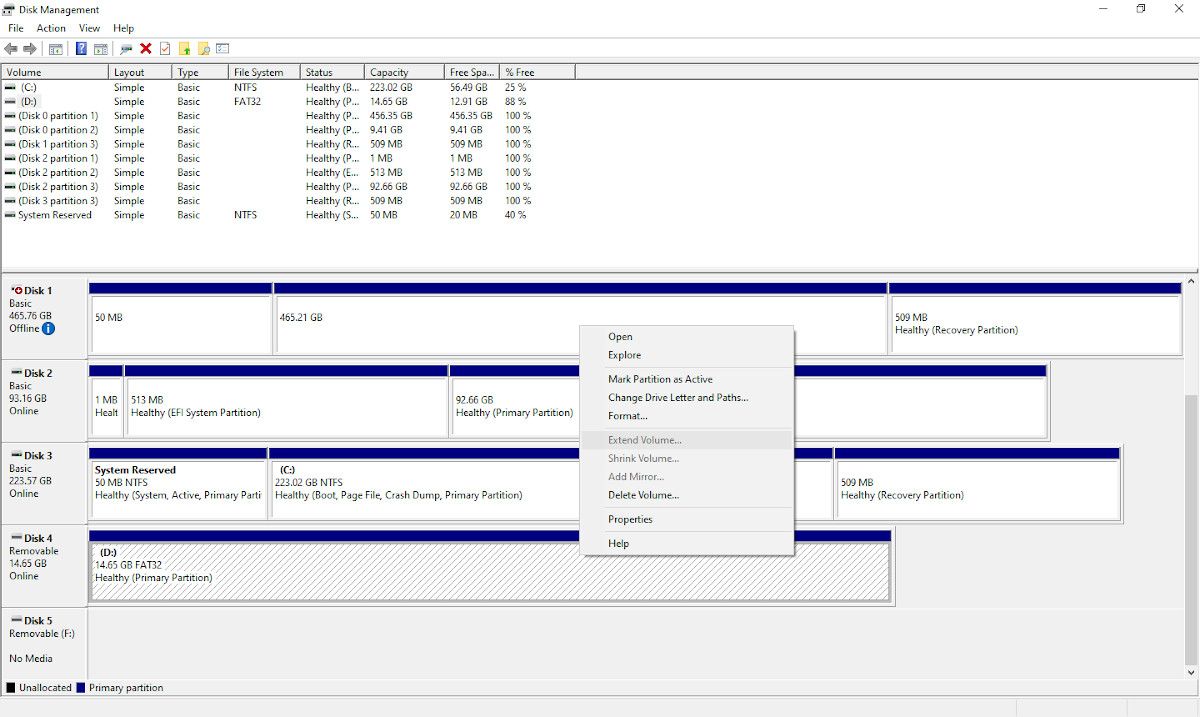Click the Back navigation arrow toolbar icon
The image size is (1200, 717).
point(10,48)
